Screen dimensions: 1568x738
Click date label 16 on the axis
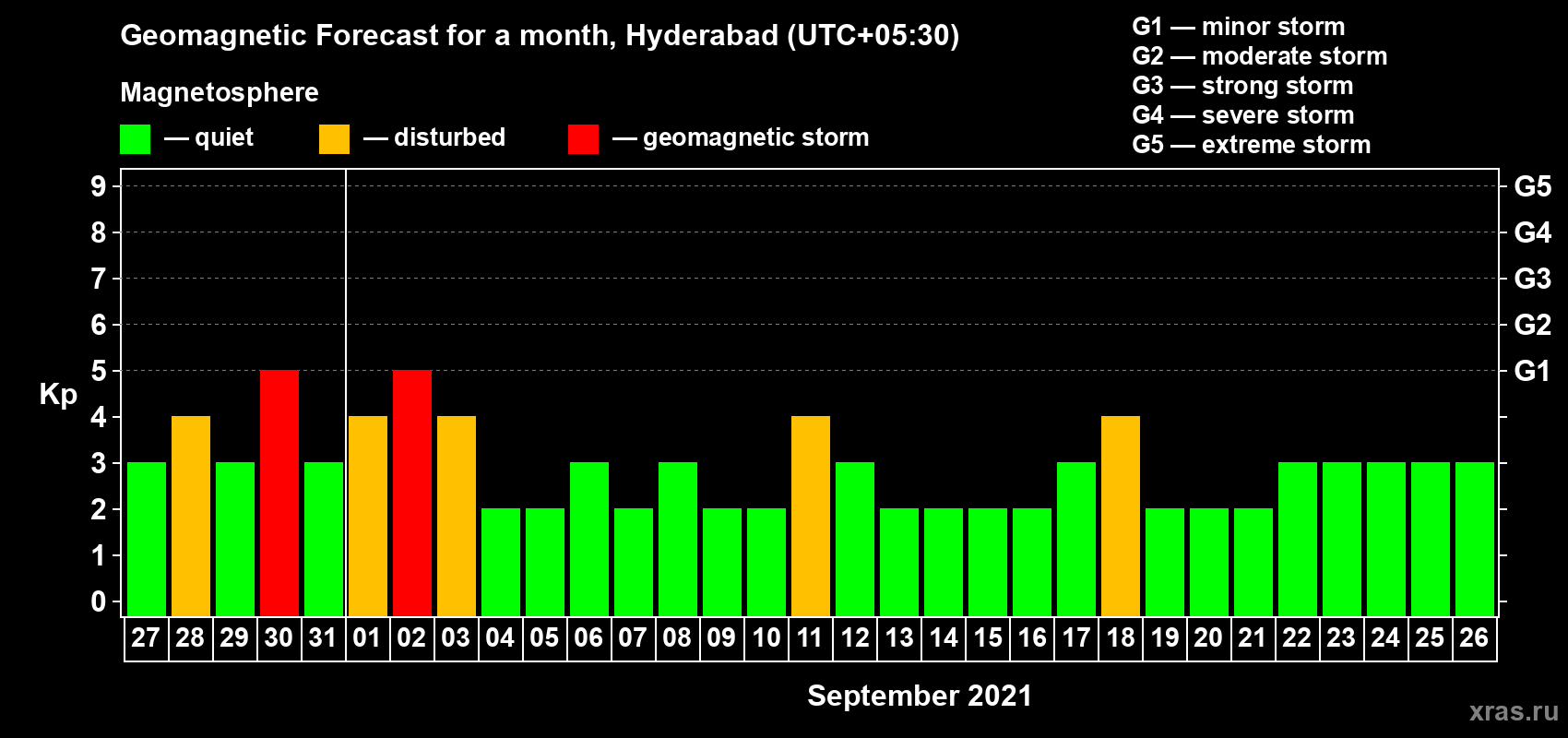(x=1031, y=637)
